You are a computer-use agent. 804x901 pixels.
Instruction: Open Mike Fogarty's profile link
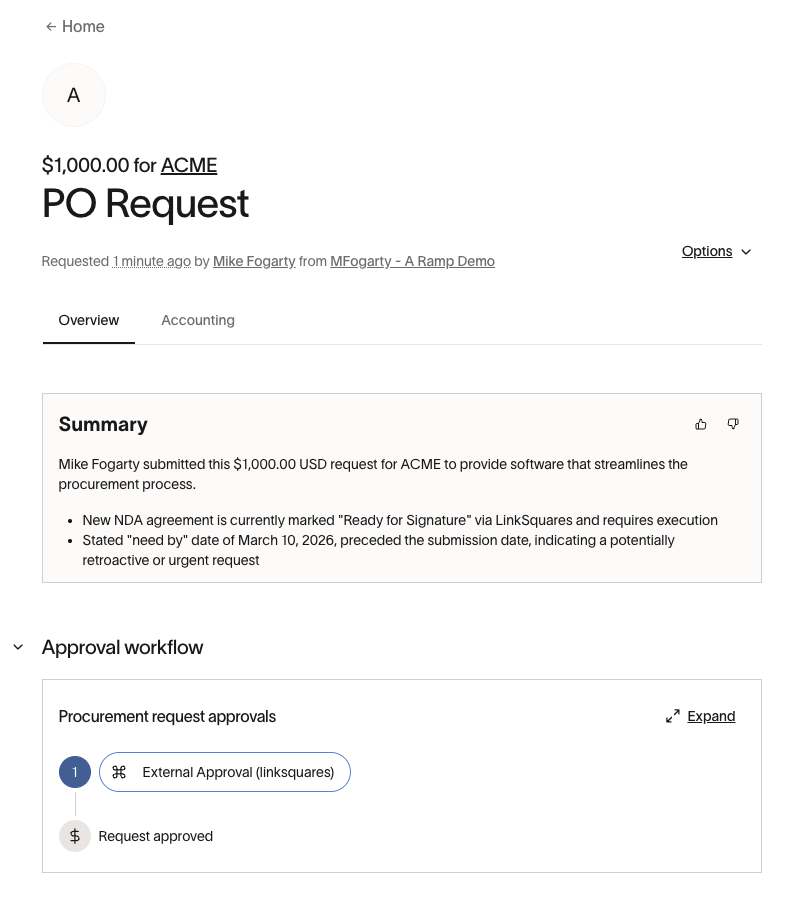coord(254,261)
